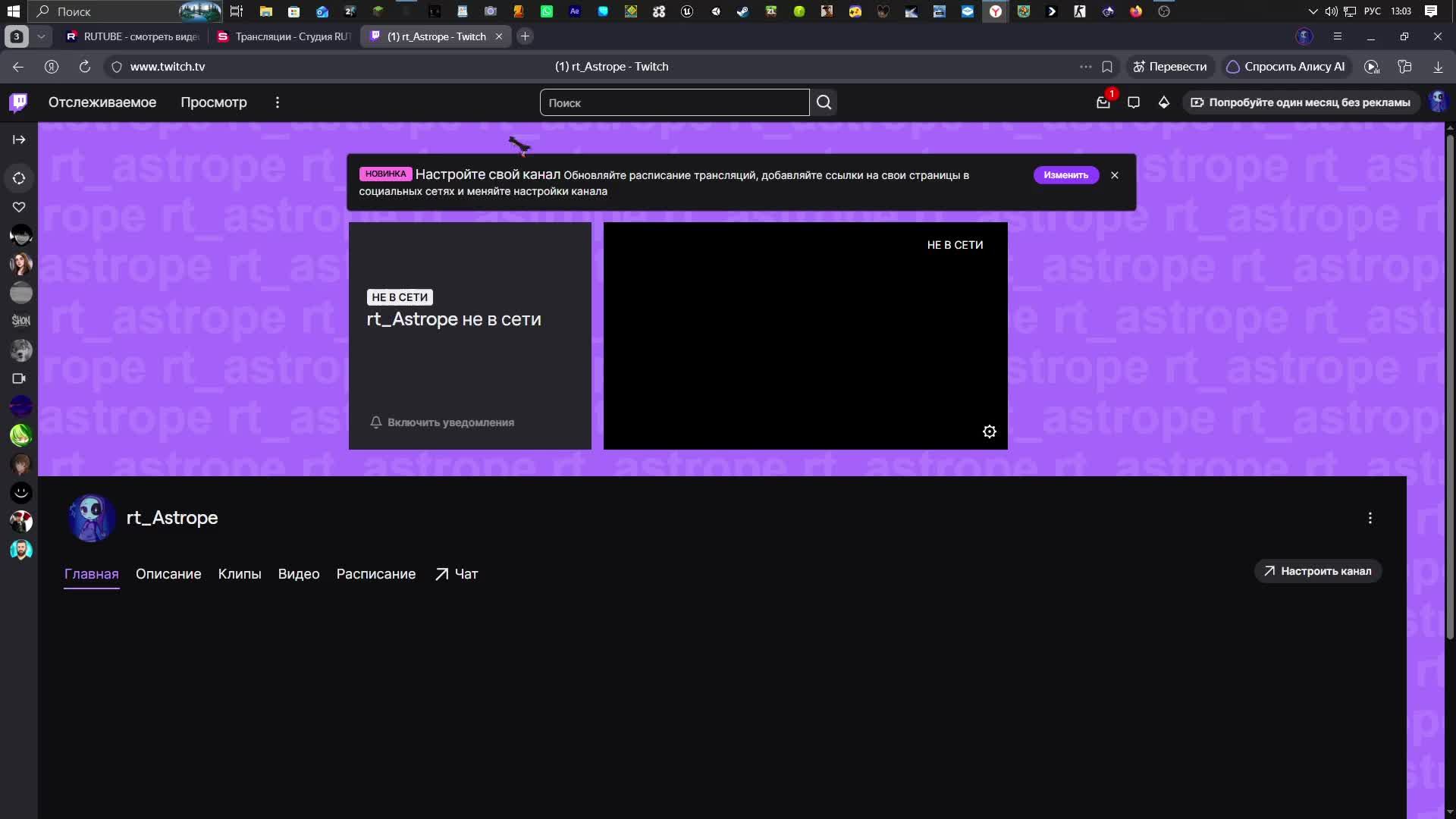The width and height of the screenshot is (1456, 819).
Task: Reload the page with the refresh icon
Action: click(85, 67)
